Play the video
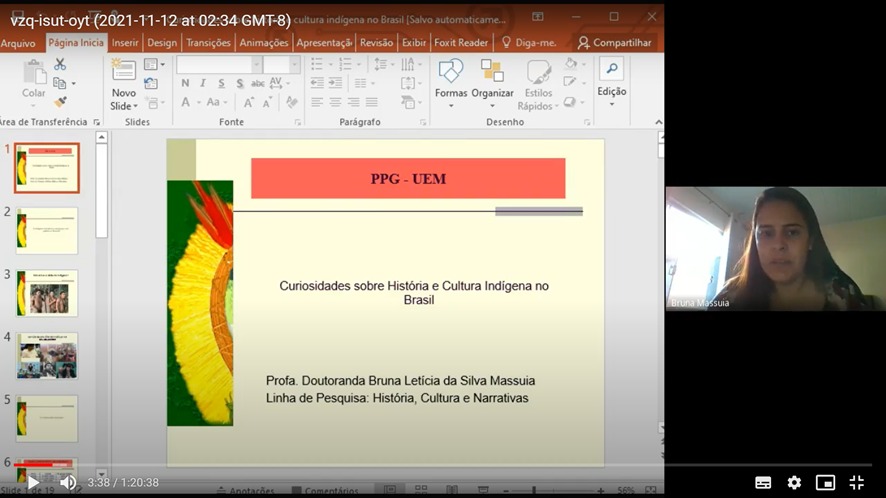 [33, 482]
